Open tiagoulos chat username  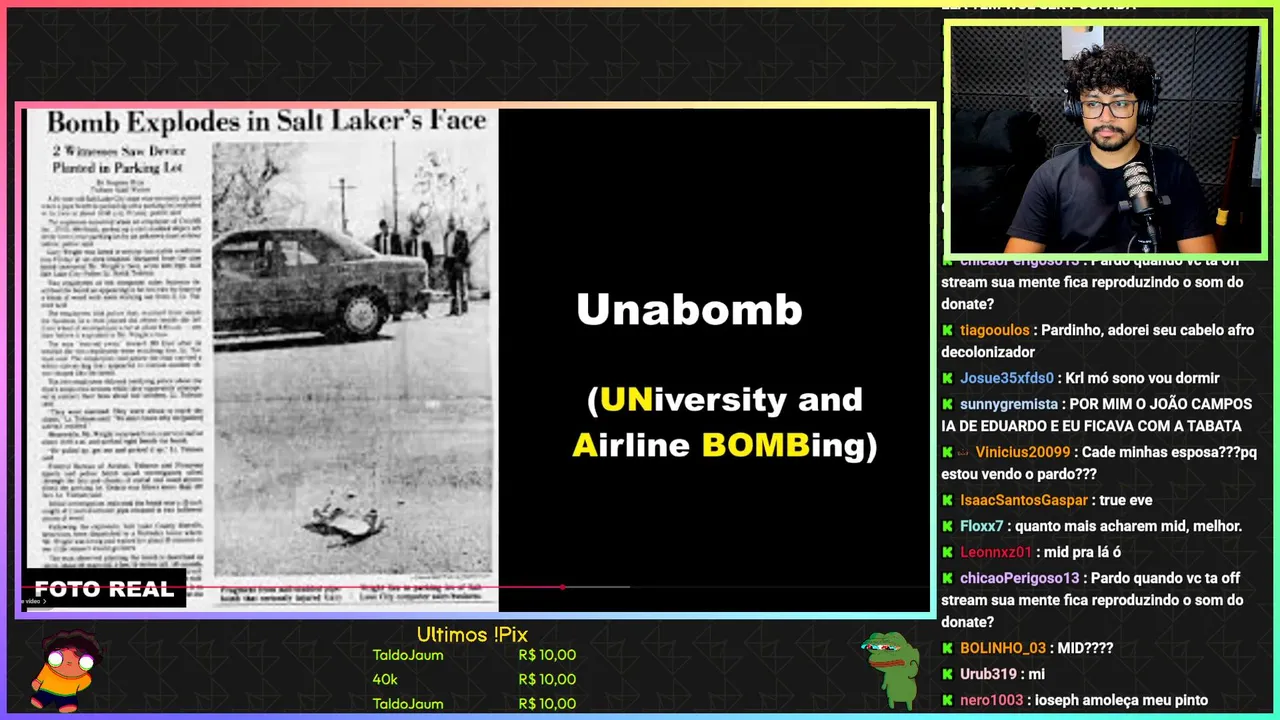(x=995, y=330)
